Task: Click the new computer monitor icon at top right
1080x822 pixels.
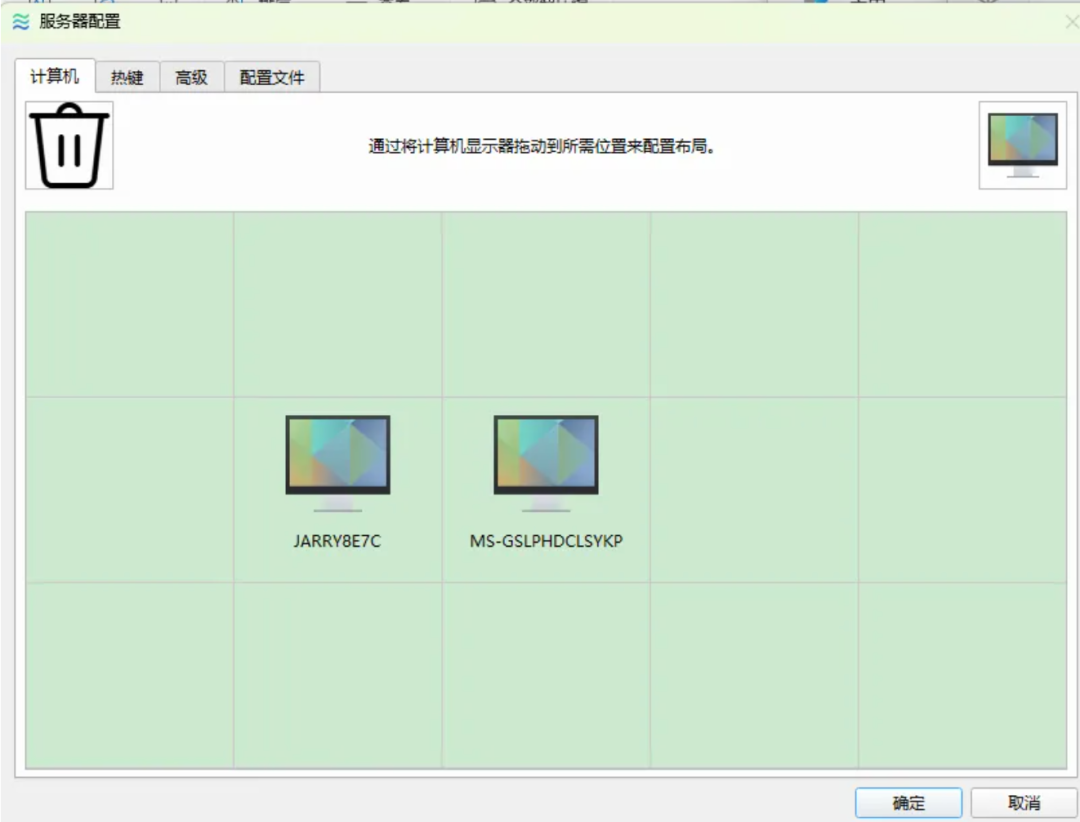Action: point(1022,146)
